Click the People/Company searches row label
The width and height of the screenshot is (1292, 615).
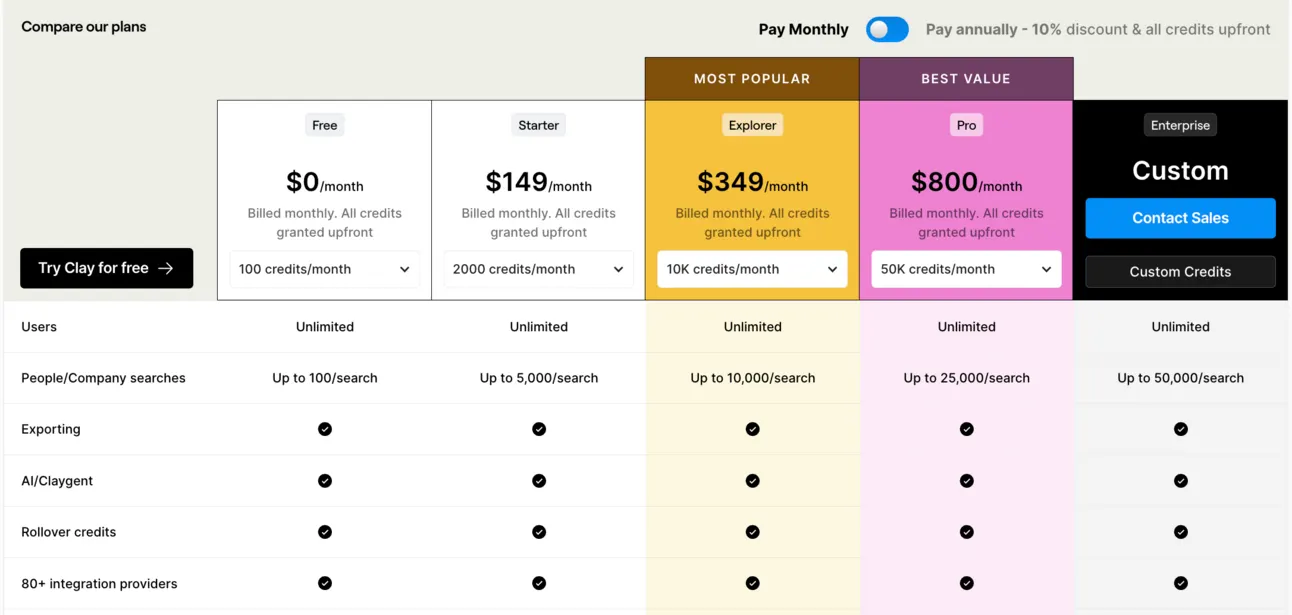pos(103,378)
